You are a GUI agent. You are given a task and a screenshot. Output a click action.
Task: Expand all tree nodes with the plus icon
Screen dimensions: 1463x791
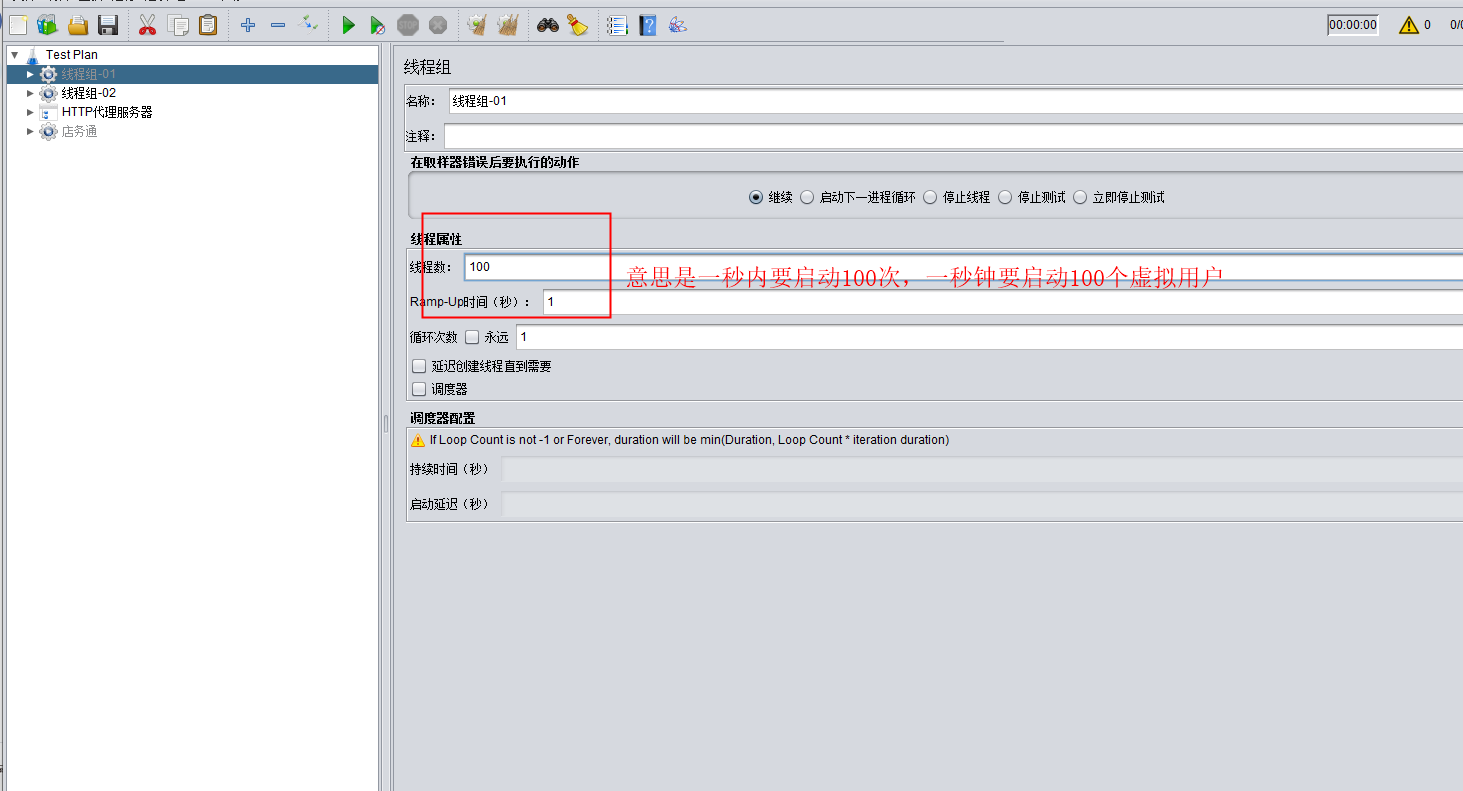coord(248,25)
